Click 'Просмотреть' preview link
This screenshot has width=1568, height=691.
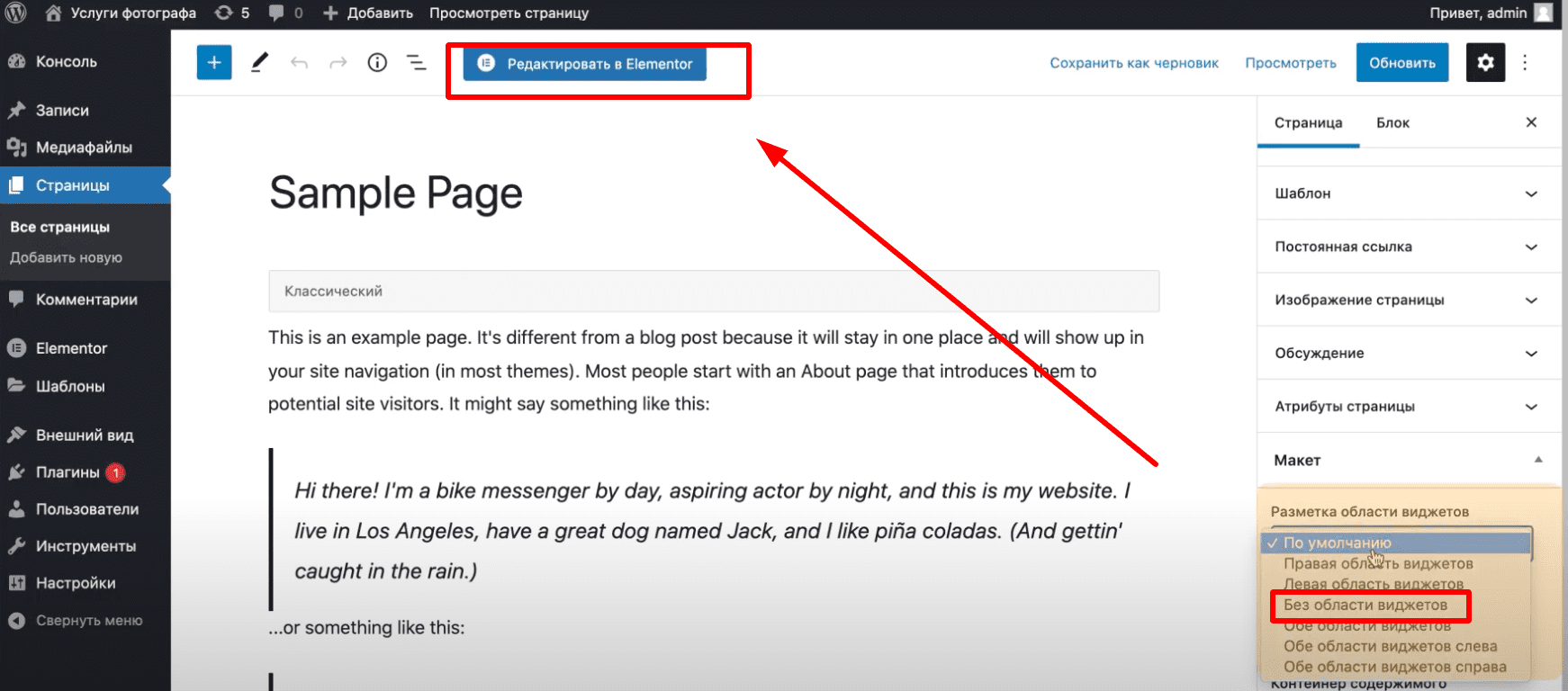1291,63
